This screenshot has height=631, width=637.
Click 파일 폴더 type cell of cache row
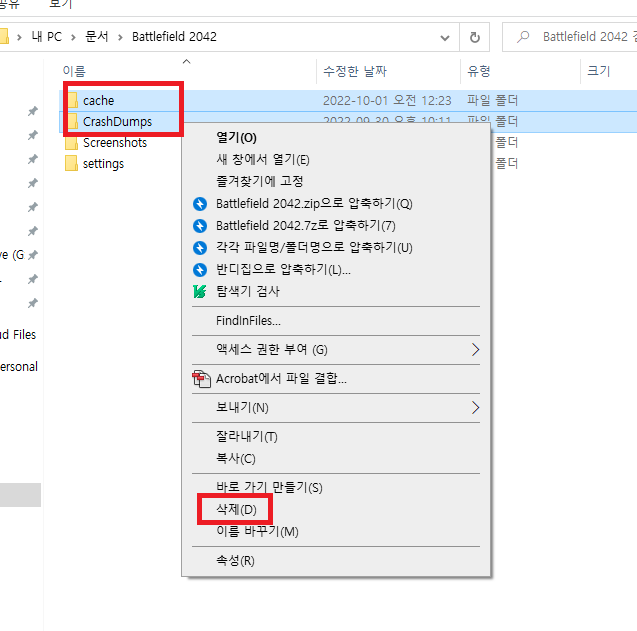492,100
